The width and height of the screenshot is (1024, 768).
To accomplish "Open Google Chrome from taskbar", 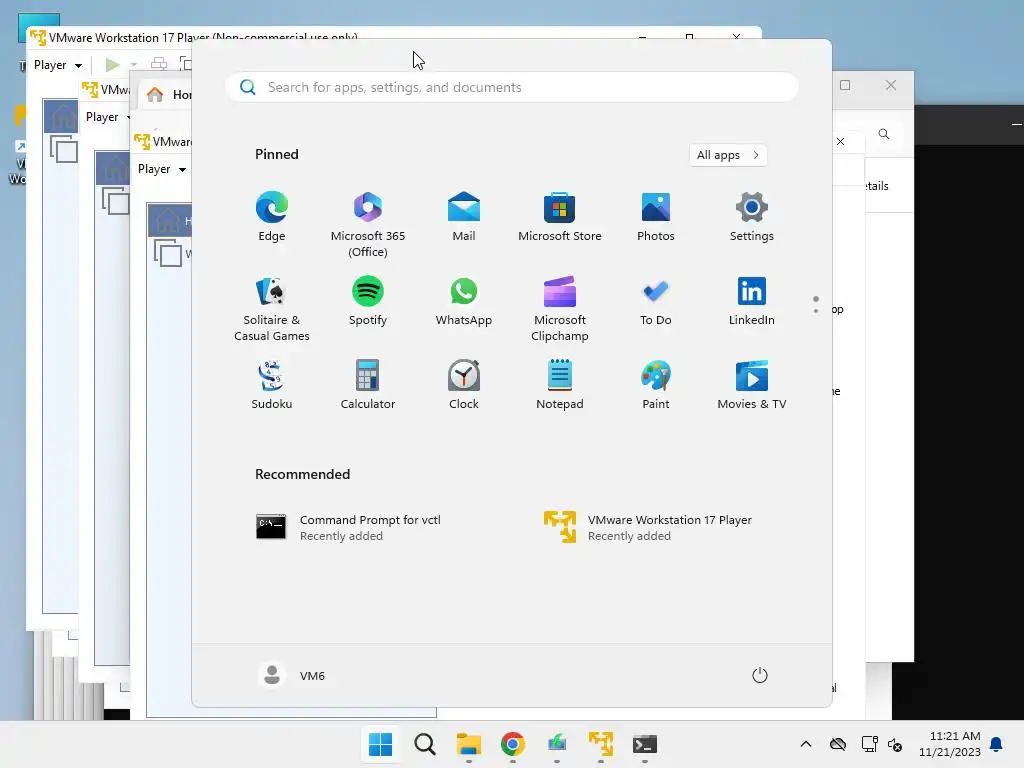I will pyautogui.click(x=513, y=744).
